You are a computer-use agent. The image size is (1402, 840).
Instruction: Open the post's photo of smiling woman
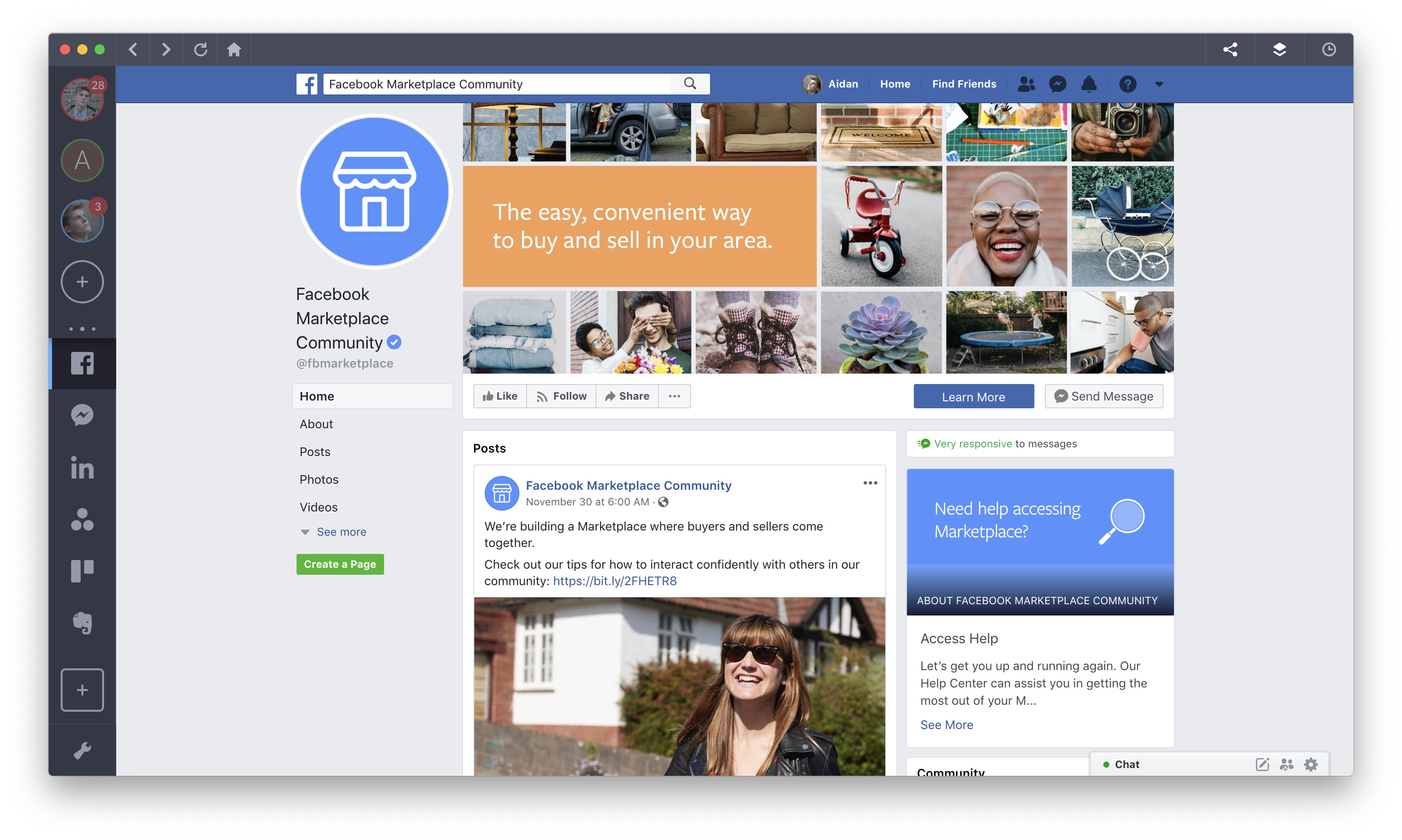coord(679,686)
